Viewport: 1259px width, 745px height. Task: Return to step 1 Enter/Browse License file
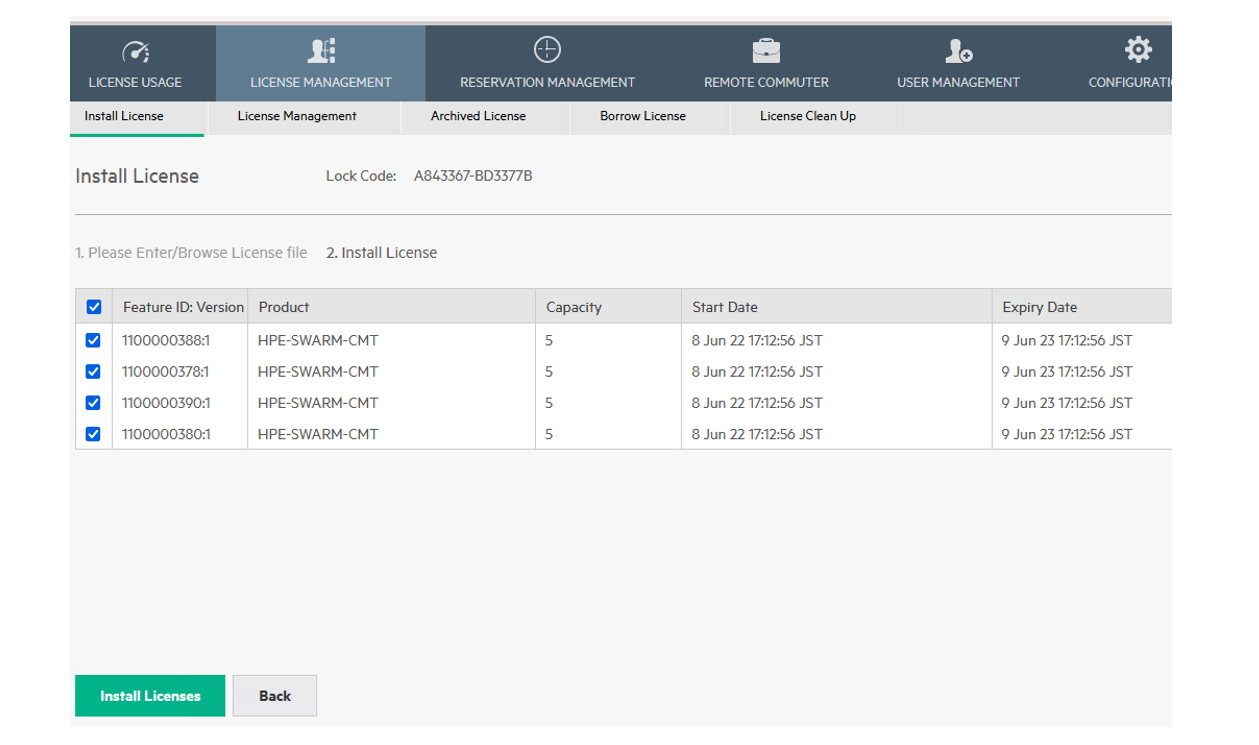tap(190, 252)
